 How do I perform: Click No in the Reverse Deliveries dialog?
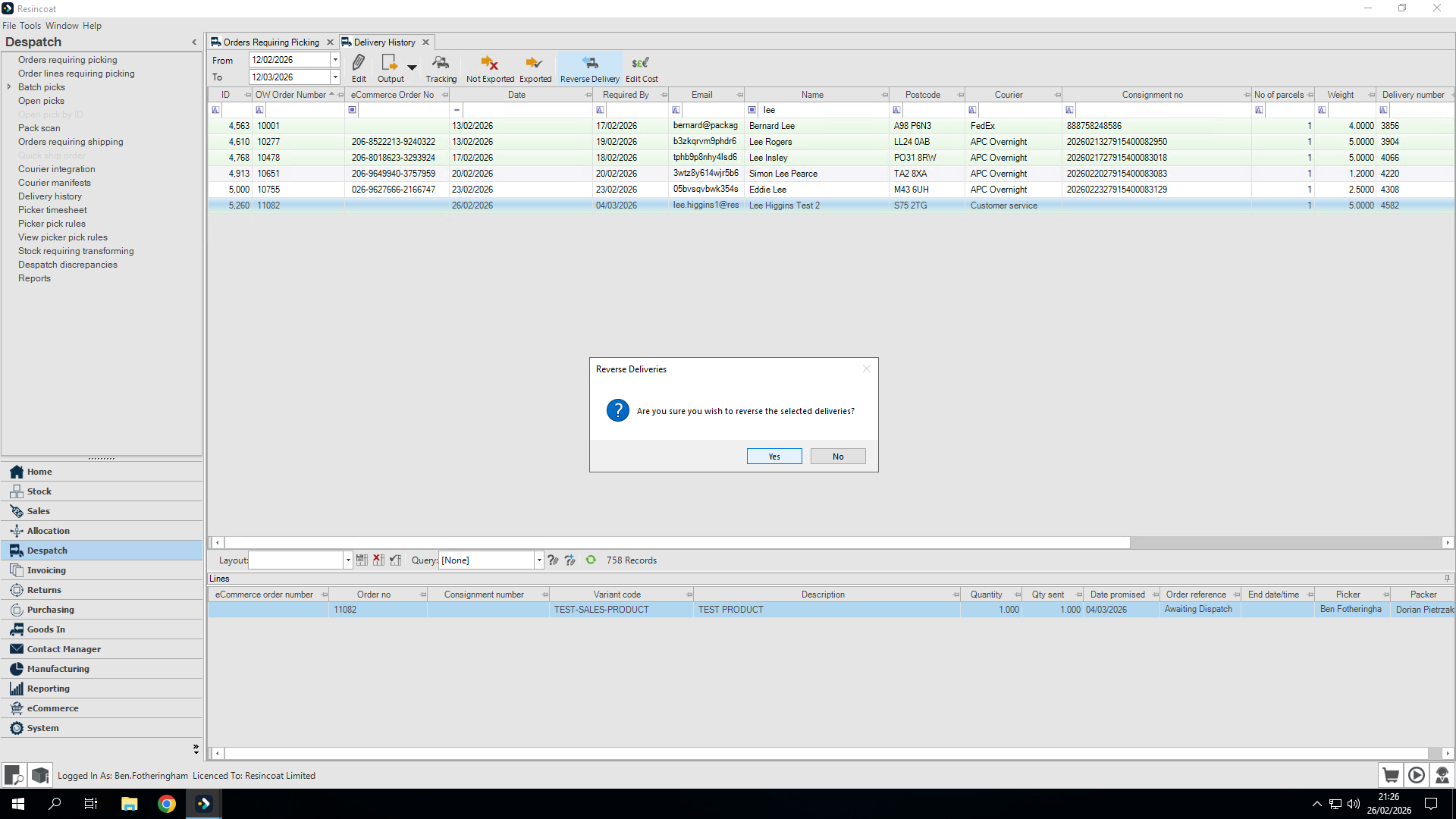(x=837, y=457)
